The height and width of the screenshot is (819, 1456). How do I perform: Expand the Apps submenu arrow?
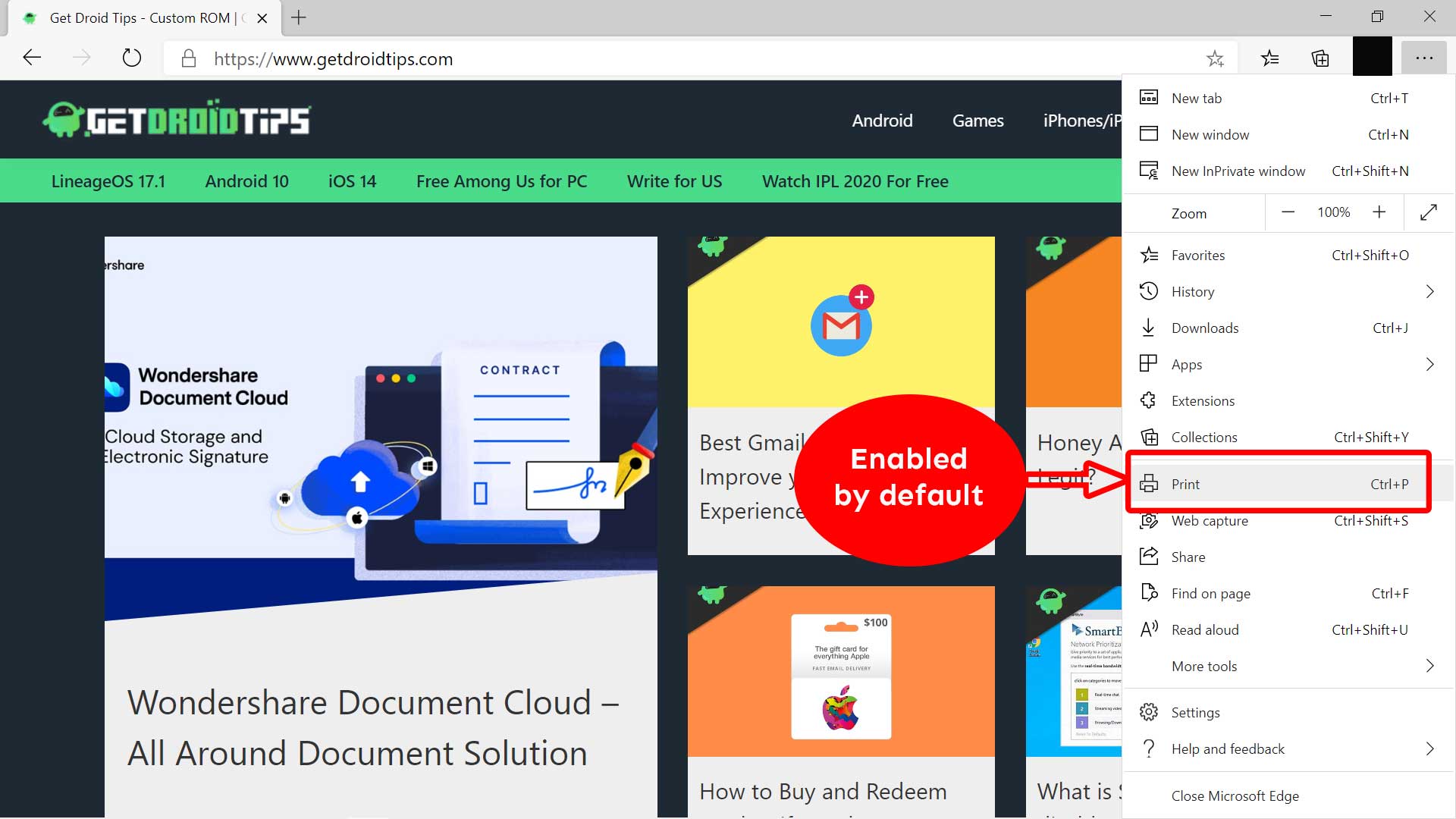(1430, 364)
